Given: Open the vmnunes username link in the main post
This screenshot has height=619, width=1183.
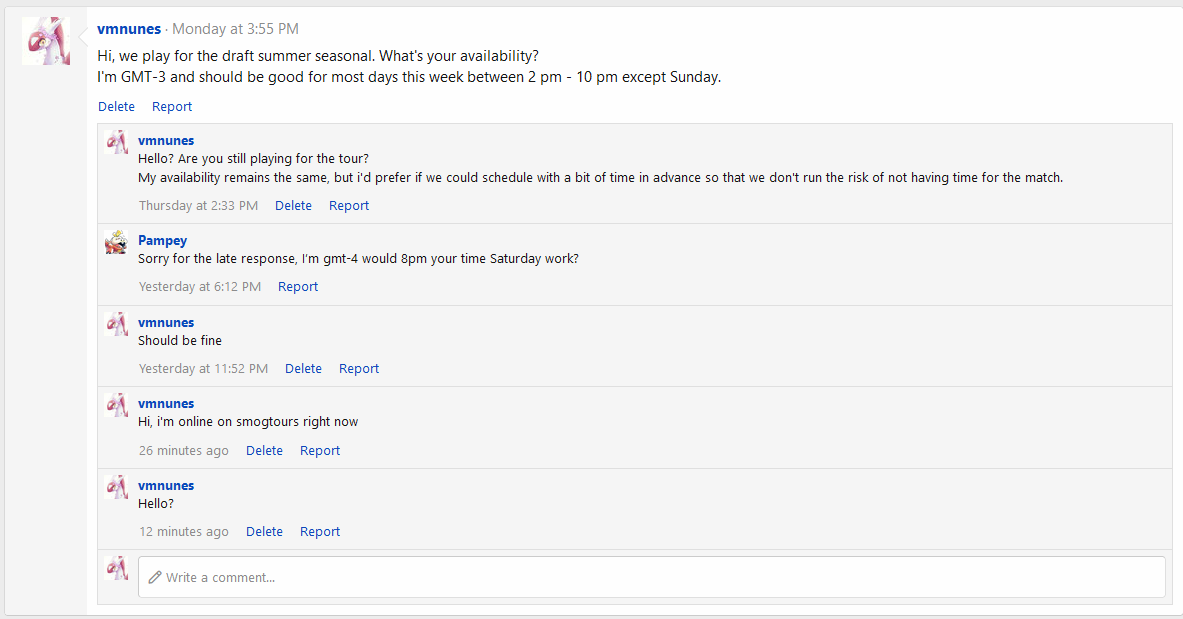Looking at the screenshot, I should click(x=129, y=29).
